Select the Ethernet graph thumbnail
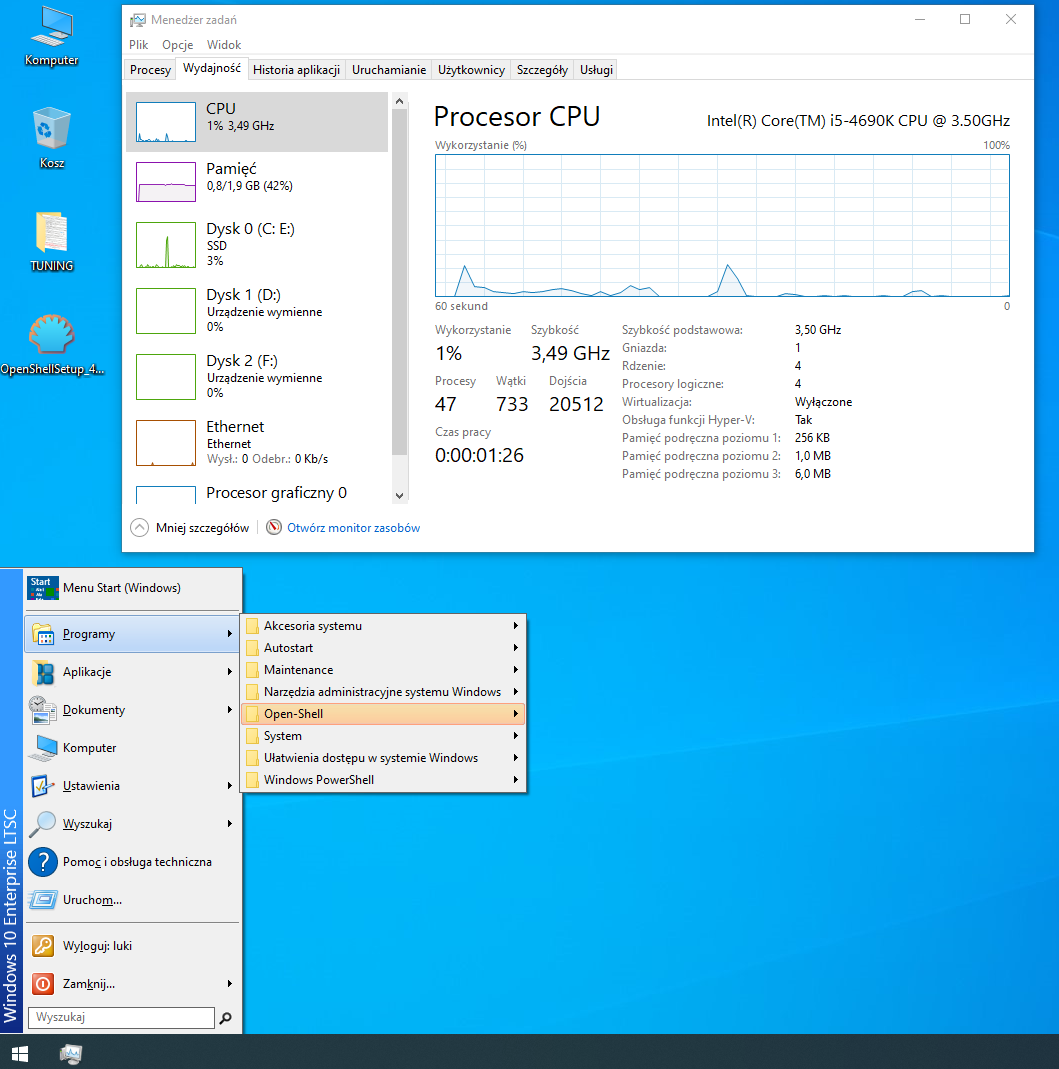This screenshot has height=1069, width=1059. (166, 443)
